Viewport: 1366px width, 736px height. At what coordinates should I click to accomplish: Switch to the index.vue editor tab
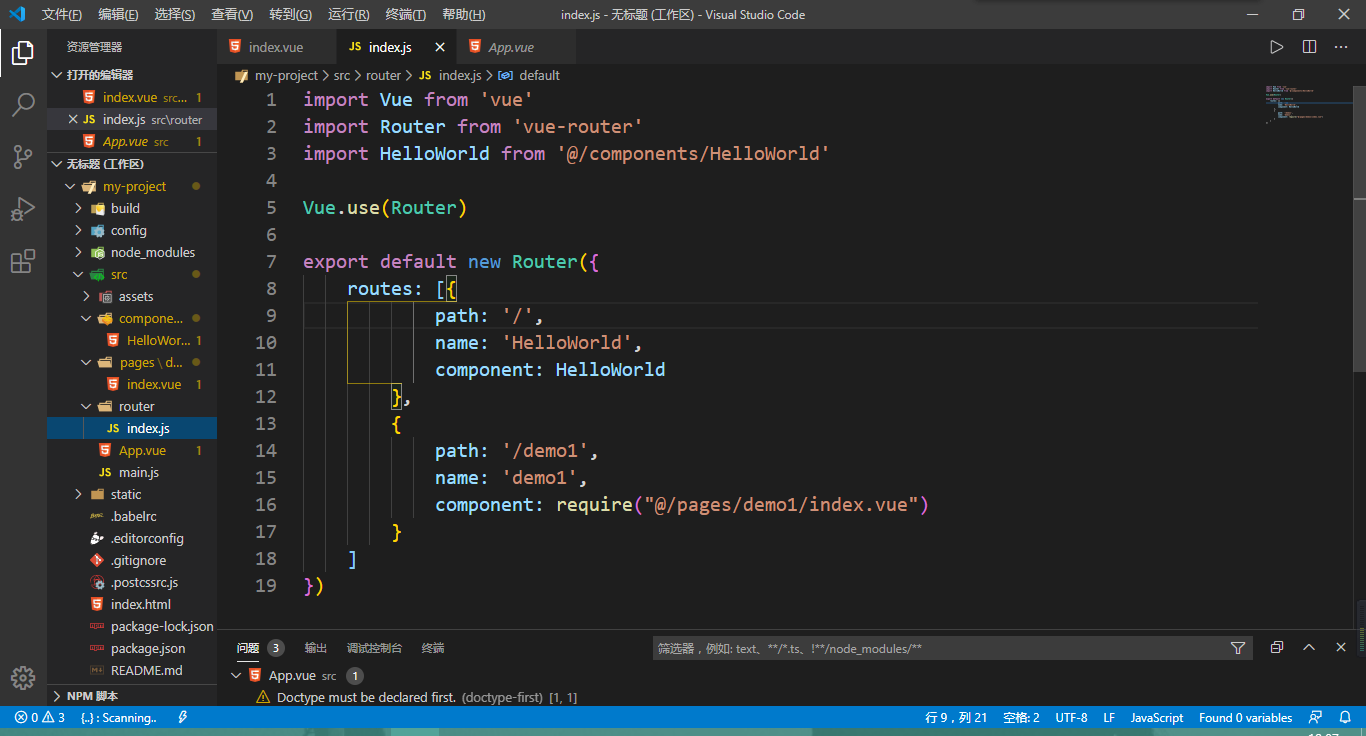point(277,47)
